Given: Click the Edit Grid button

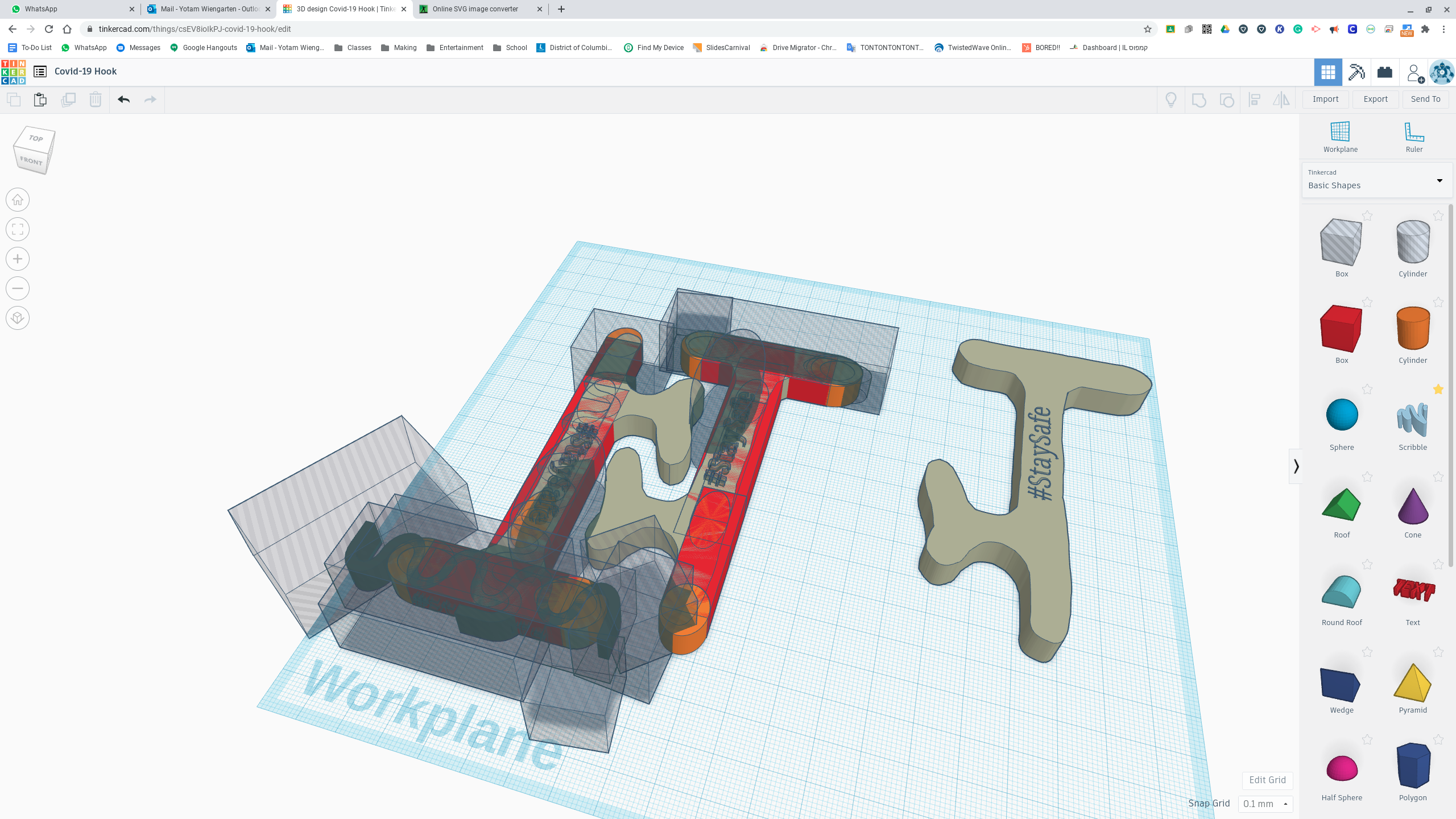Looking at the screenshot, I should click(x=1268, y=780).
